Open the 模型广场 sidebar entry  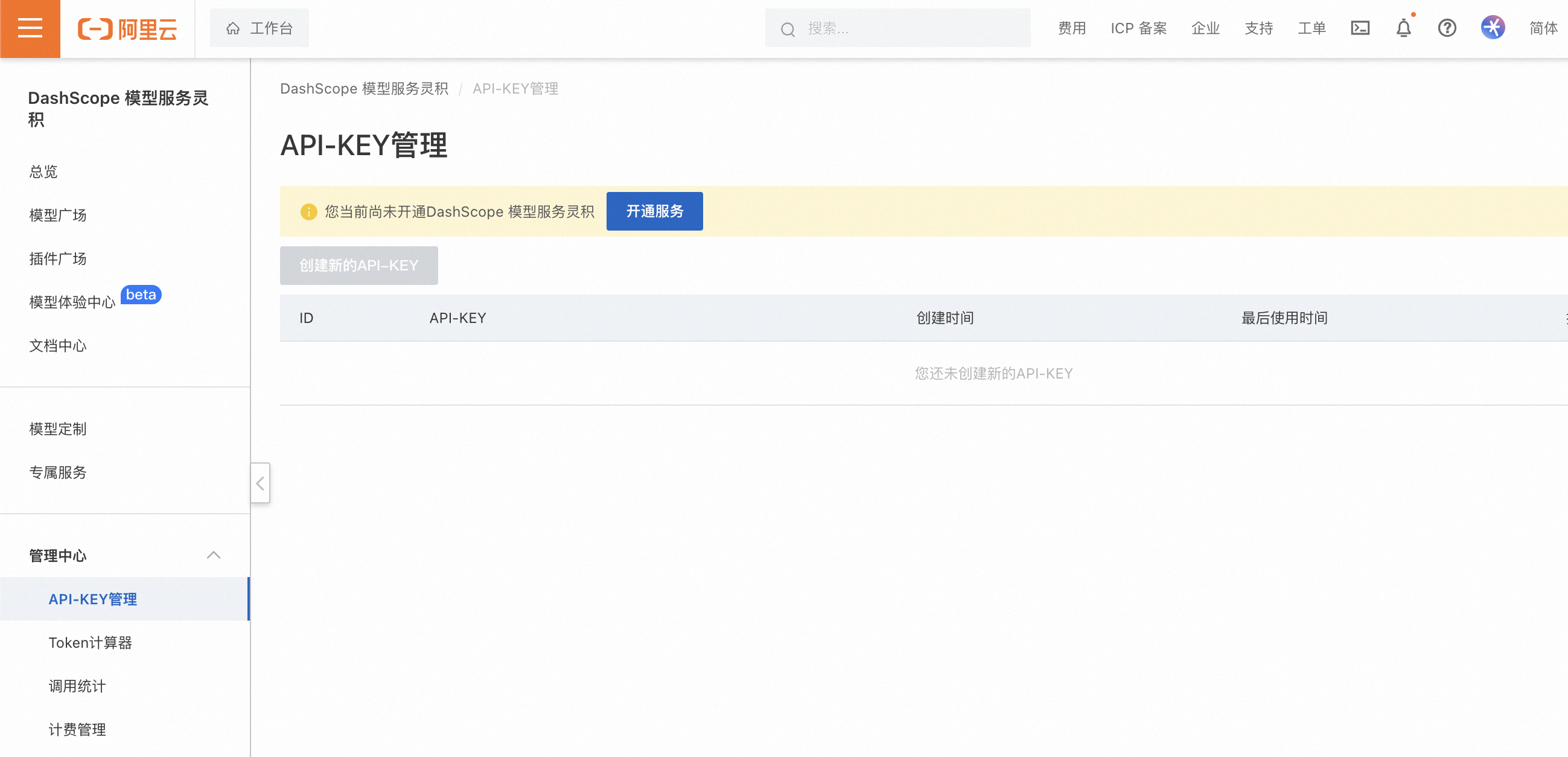point(57,215)
